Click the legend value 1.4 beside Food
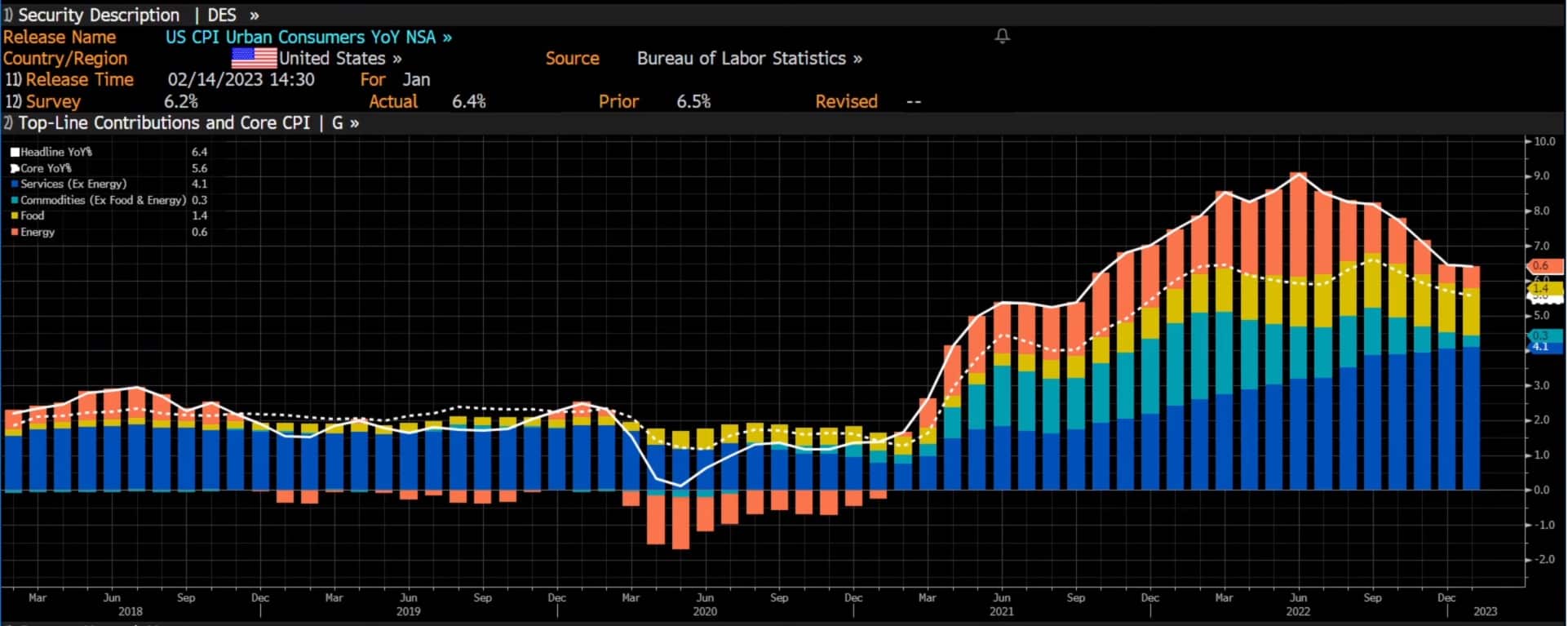 tap(200, 215)
